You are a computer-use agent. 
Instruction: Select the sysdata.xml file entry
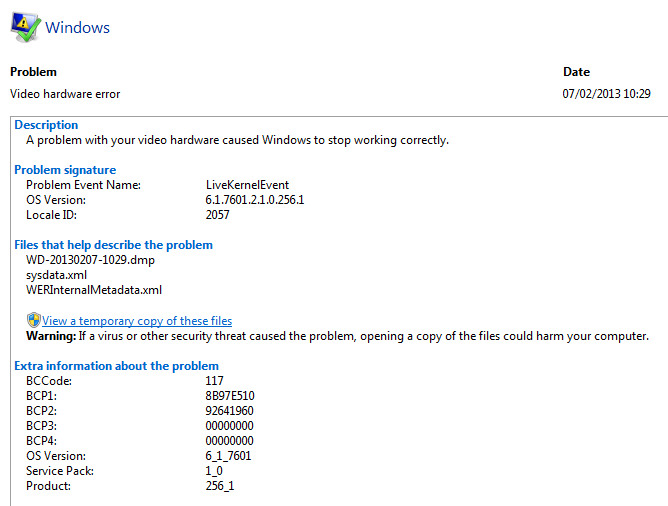(59, 275)
